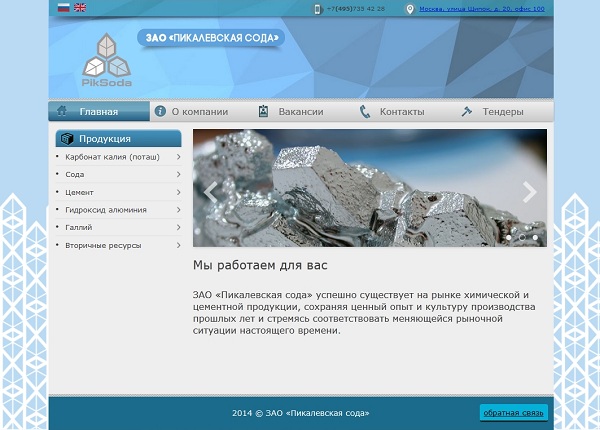This screenshot has width=600, height=430.
Task: Click the phone number +7(495) text
Action: tap(356, 9)
